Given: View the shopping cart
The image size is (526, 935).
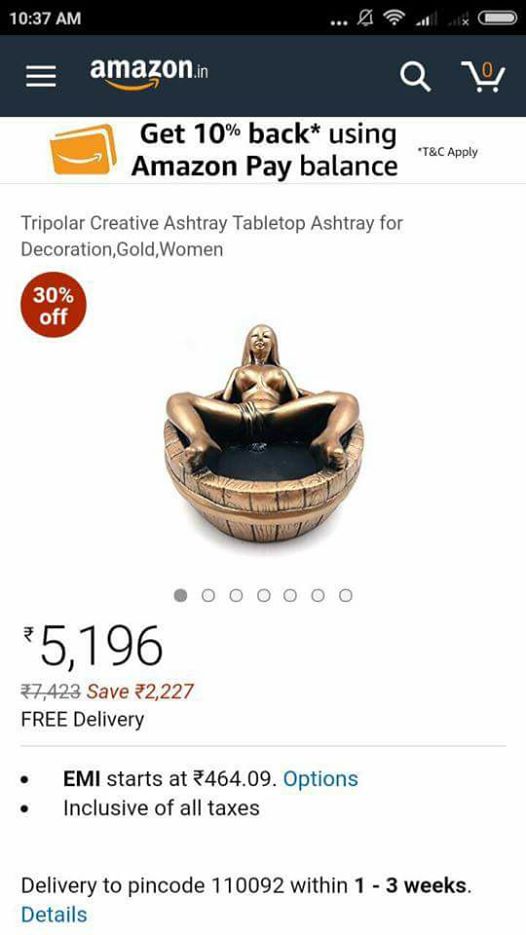Looking at the screenshot, I should tap(483, 76).
